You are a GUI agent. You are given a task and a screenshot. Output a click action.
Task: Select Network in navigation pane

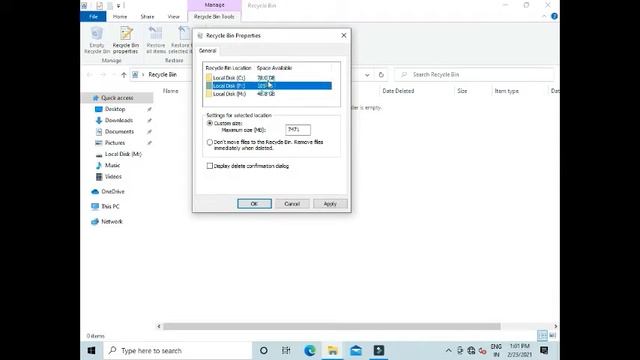[111, 222]
